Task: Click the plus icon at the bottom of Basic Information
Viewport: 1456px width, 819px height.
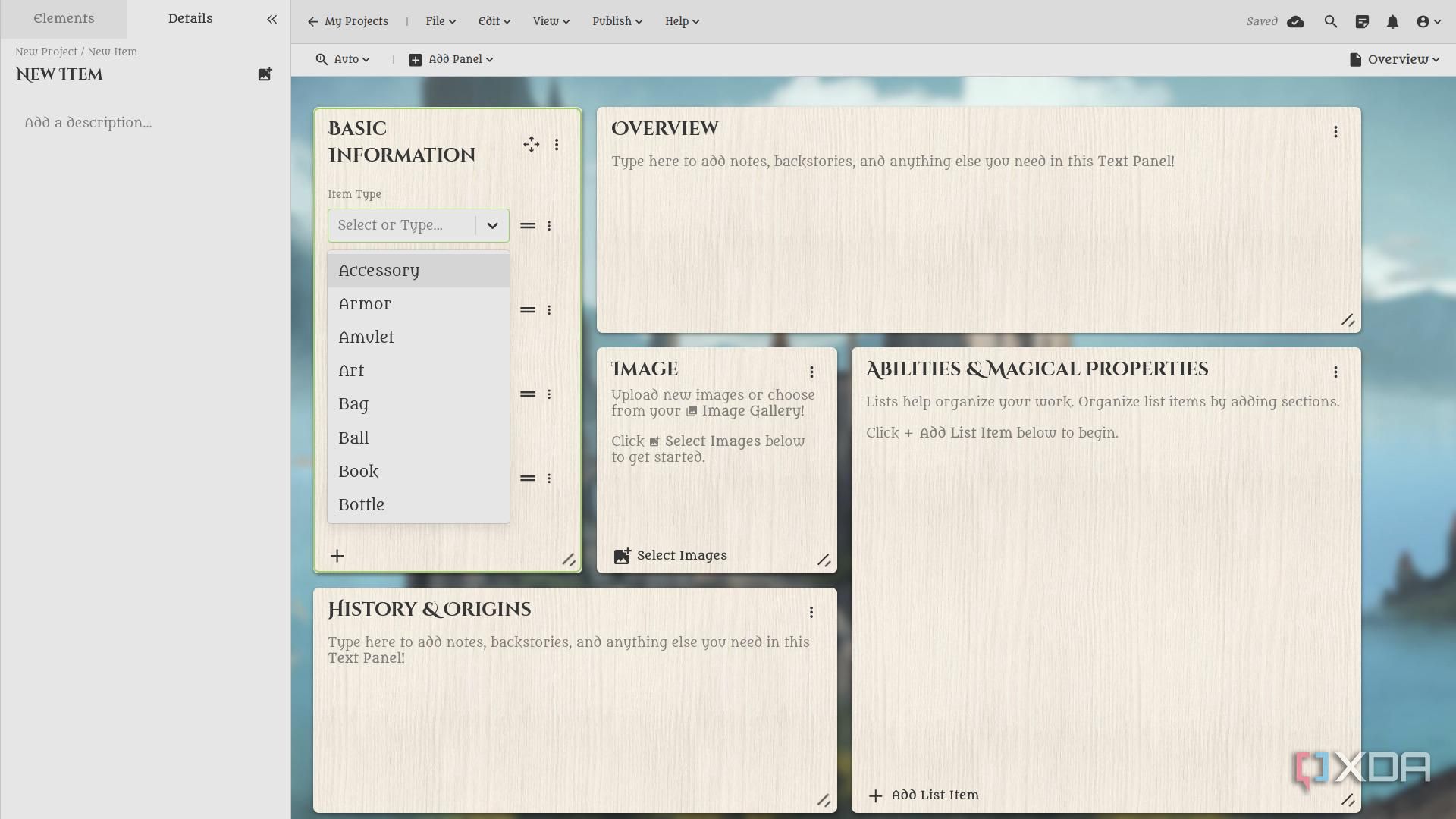Action: pos(337,556)
